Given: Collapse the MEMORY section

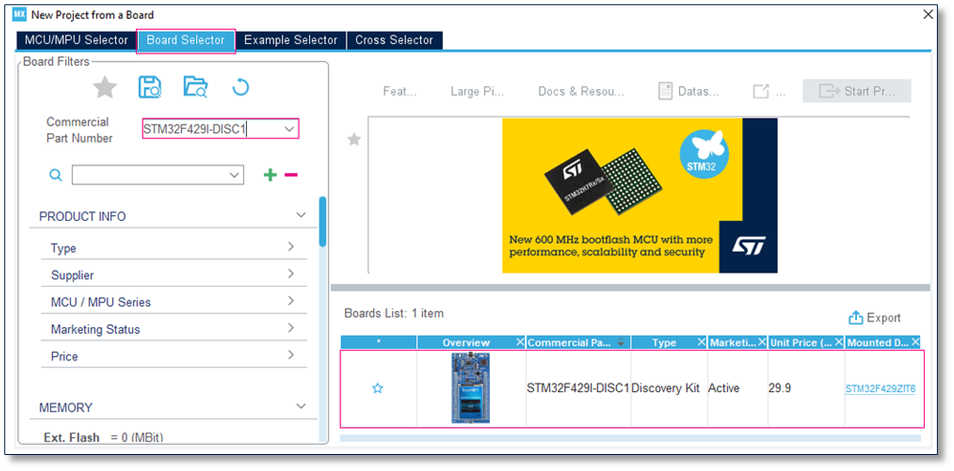Looking at the screenshot, I should 300,406.
